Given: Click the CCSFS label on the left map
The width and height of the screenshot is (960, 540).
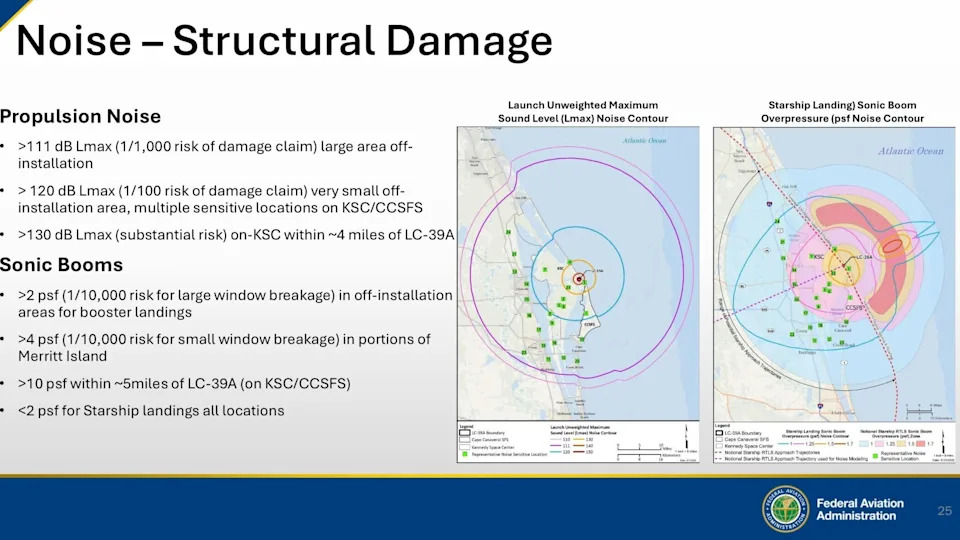Looking at the screenshot, I should pos(592,323).
